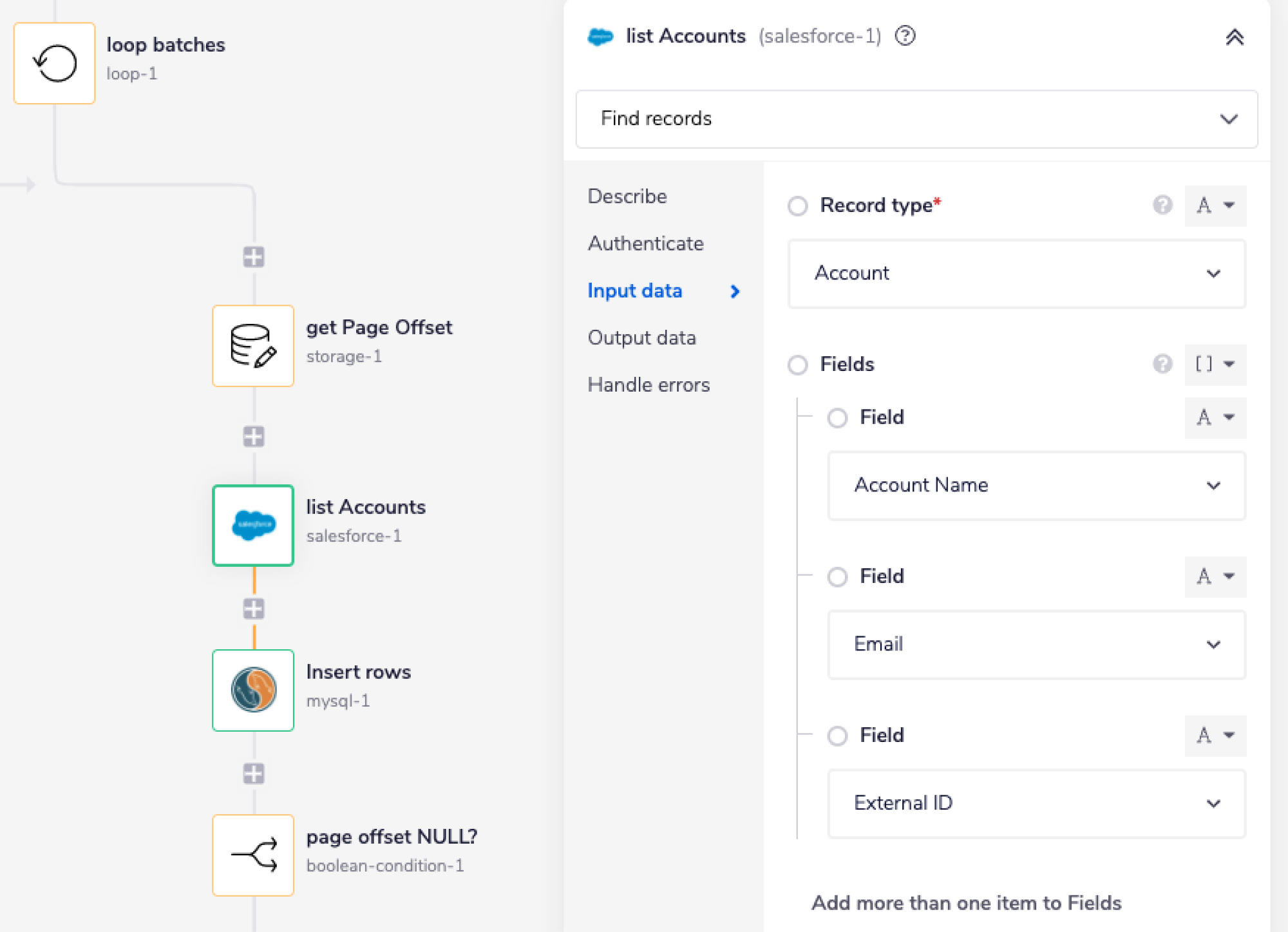Open the Account record type dropdown
The image size is (1288, 932).
[x=1016, y=274]
